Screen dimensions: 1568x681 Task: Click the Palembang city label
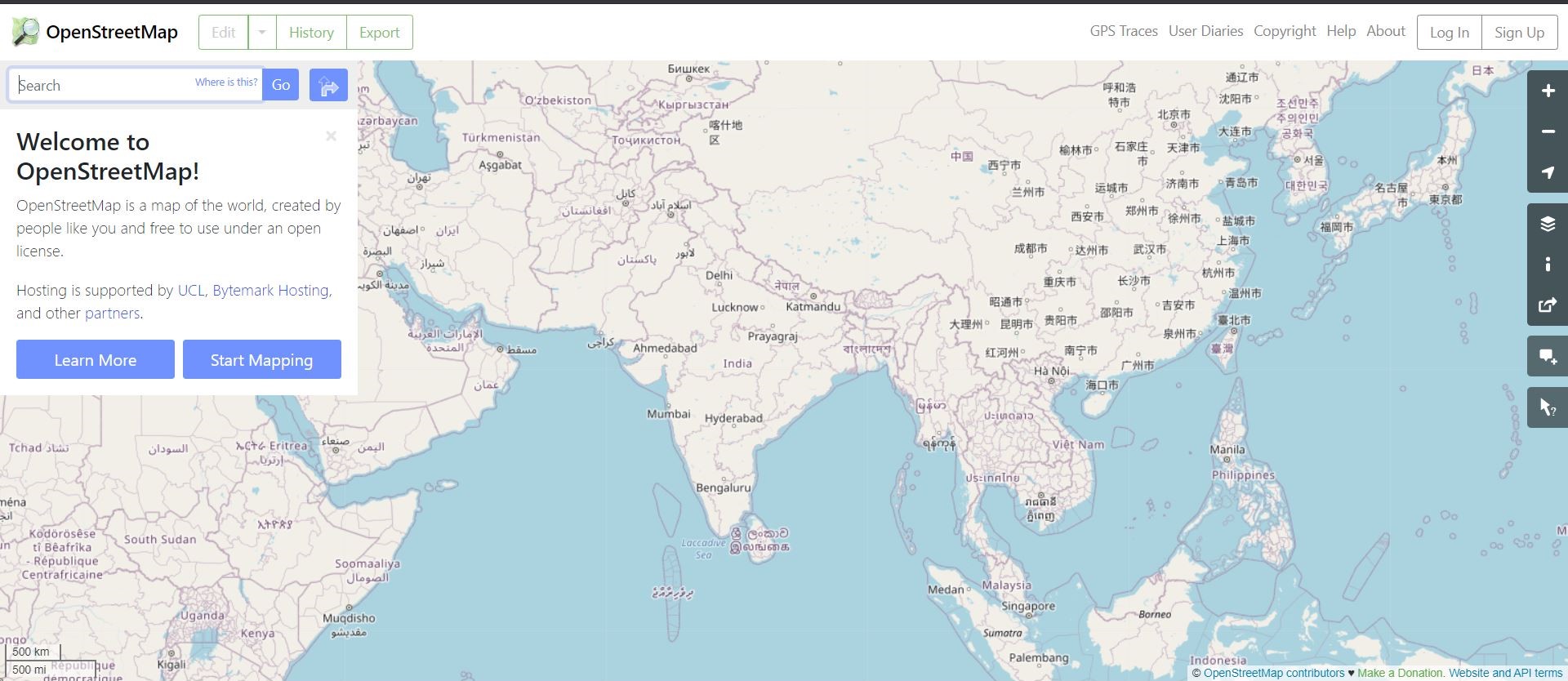coord(1039,657)
